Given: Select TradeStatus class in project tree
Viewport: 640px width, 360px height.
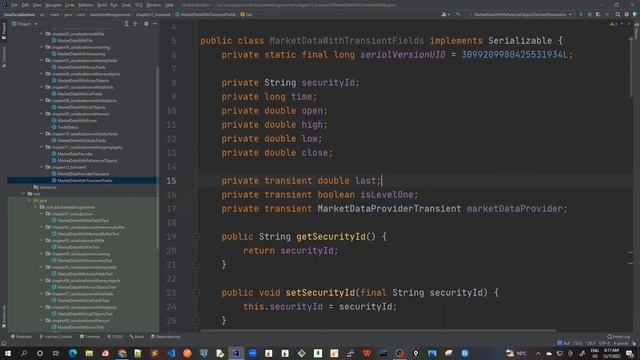Looking at the screenshot, I should point(65,127).
